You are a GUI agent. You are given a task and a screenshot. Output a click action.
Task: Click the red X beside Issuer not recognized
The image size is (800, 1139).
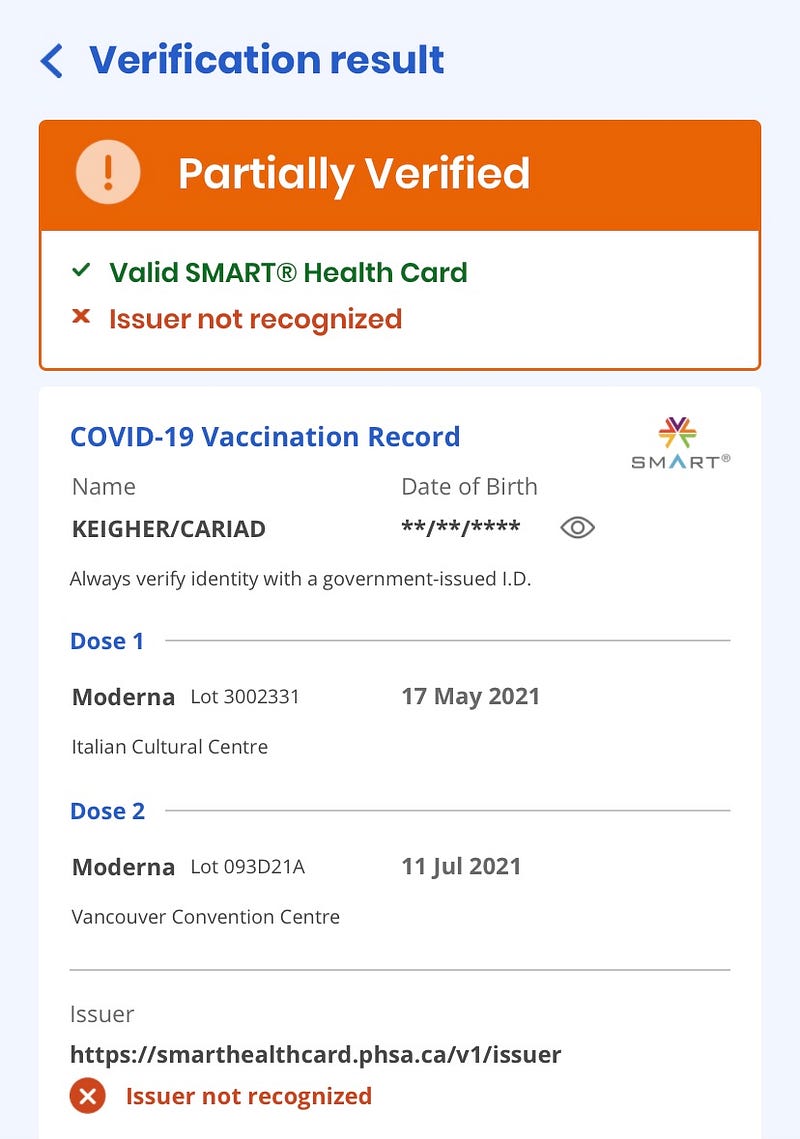(81, 316)
